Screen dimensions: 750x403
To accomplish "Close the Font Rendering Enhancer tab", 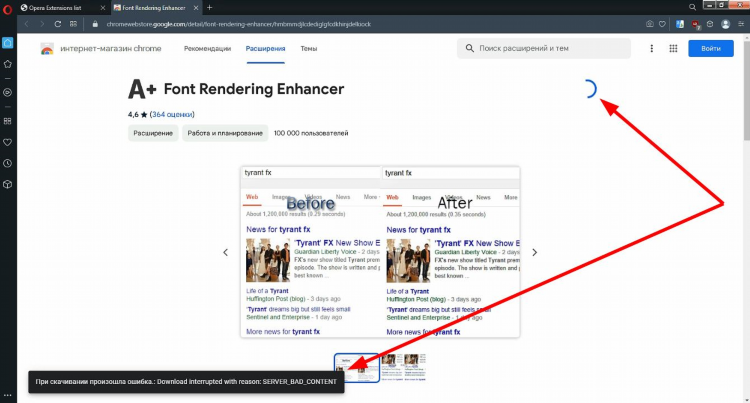I will tap(196, 8).
